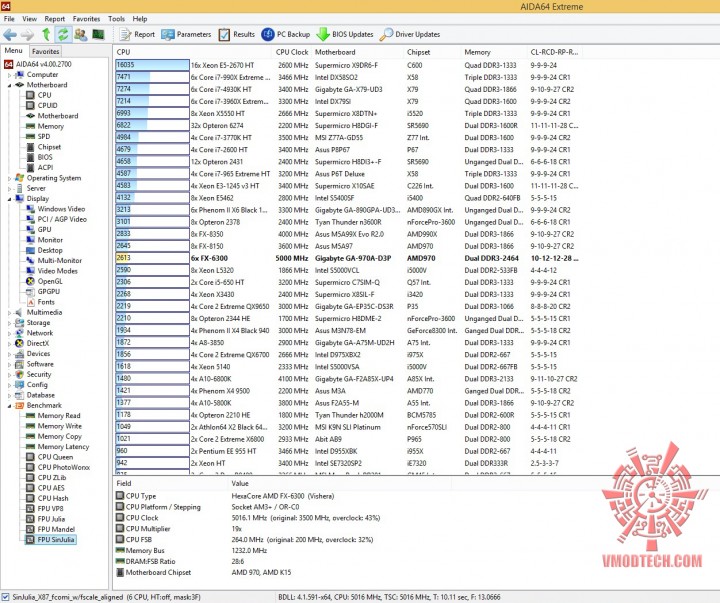Image resolution: width=720 pixels, height=603 pixels.
Task: Click the Refresh toolbar icon
Action: (x=63, y=34)
